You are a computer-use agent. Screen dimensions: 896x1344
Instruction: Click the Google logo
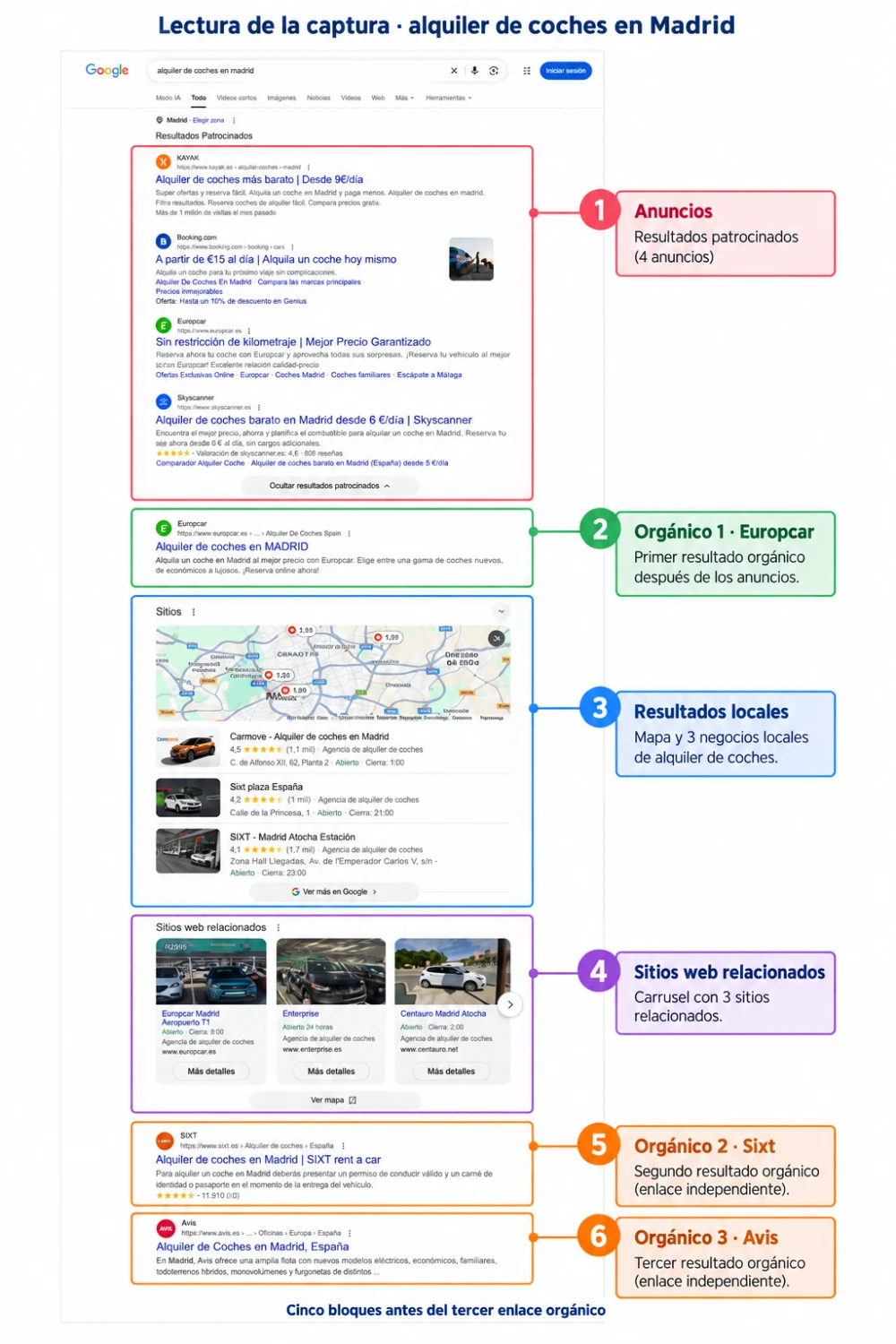click(x=107, y=70)
